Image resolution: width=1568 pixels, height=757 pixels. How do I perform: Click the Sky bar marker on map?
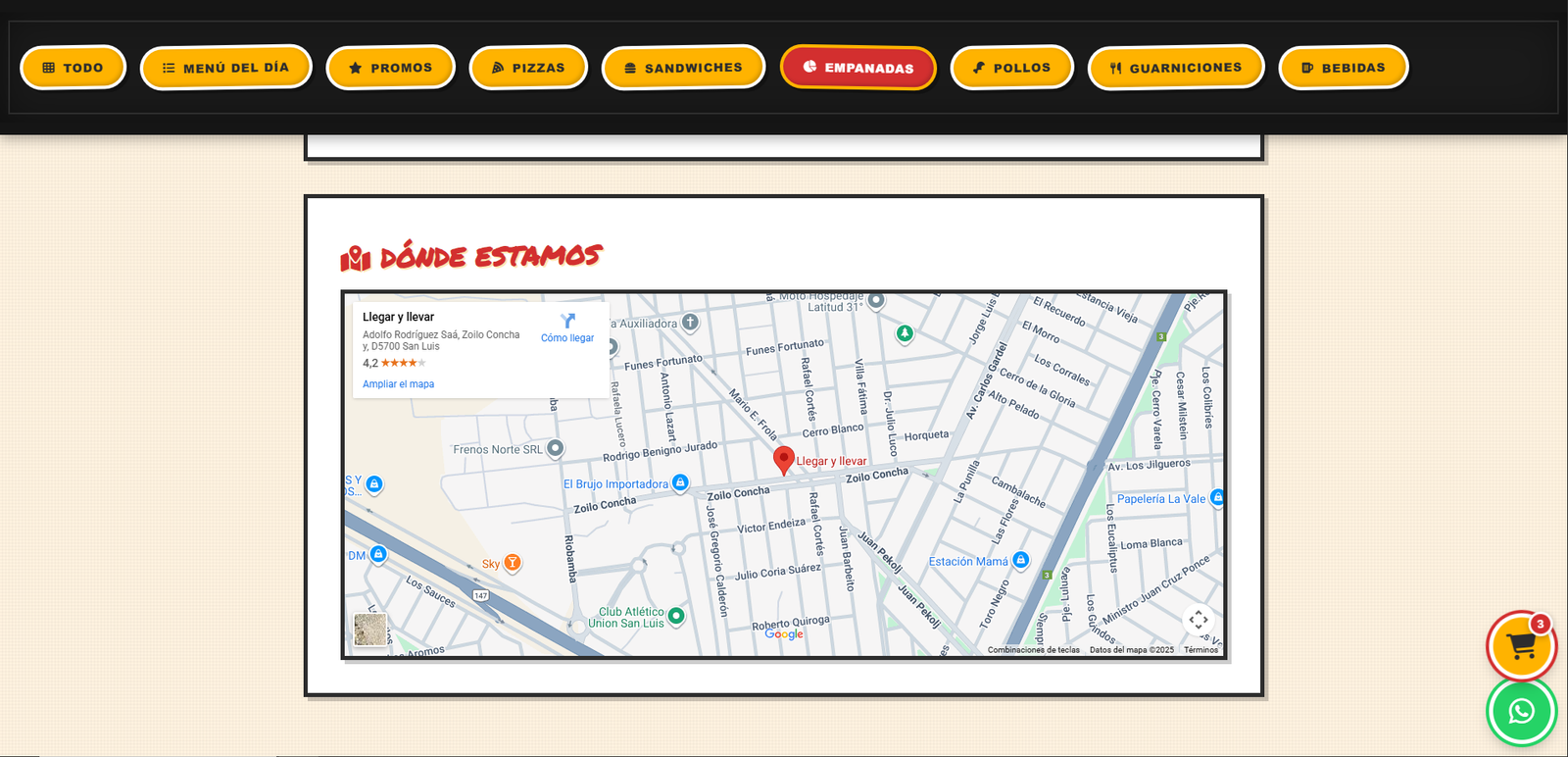click(512, 563)
